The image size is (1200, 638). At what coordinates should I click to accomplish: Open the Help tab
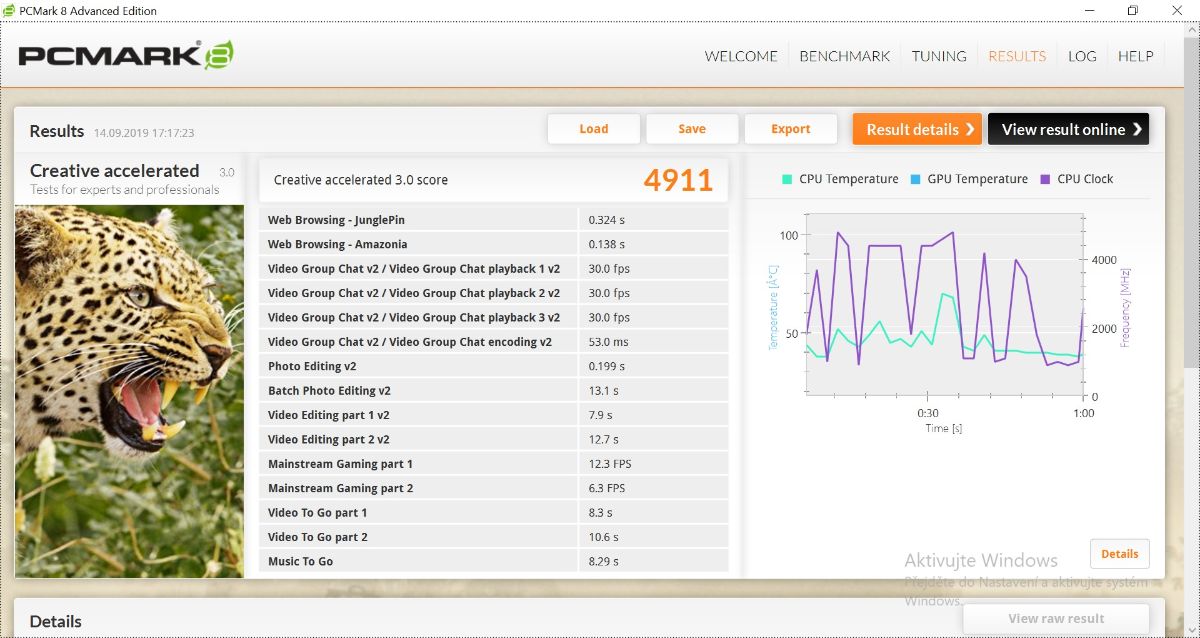pyautogui.click(x=1135, y=56)
